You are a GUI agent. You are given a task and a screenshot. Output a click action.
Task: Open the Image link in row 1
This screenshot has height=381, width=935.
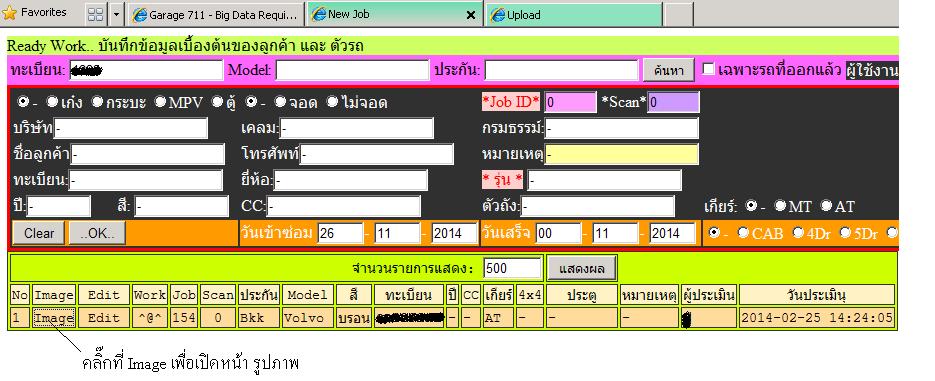54,318
